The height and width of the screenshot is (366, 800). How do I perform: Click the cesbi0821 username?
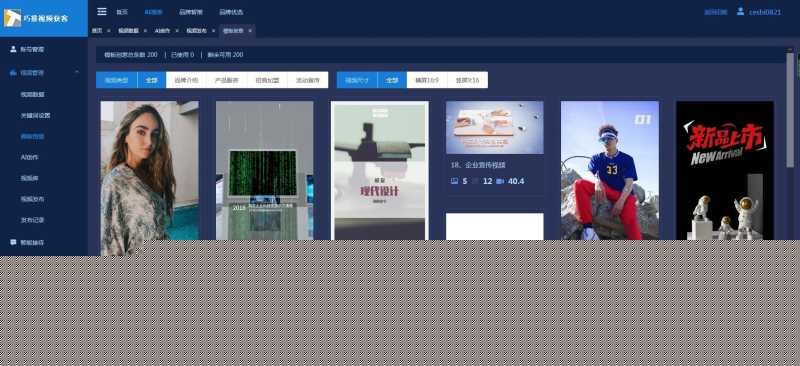765,12
